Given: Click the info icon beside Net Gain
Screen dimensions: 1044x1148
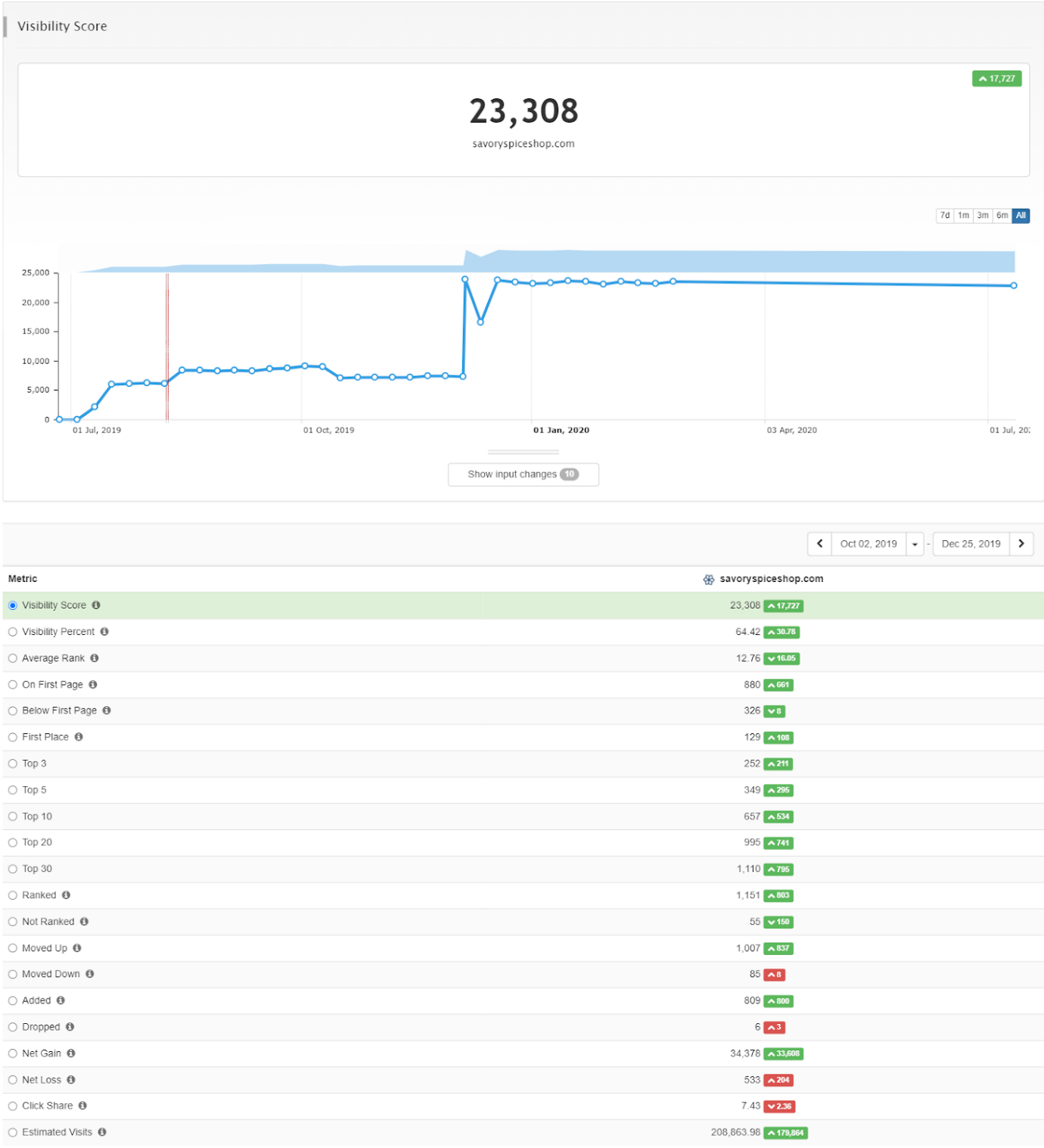Looking at the screenshot, I should click(x=70, y=1053).
